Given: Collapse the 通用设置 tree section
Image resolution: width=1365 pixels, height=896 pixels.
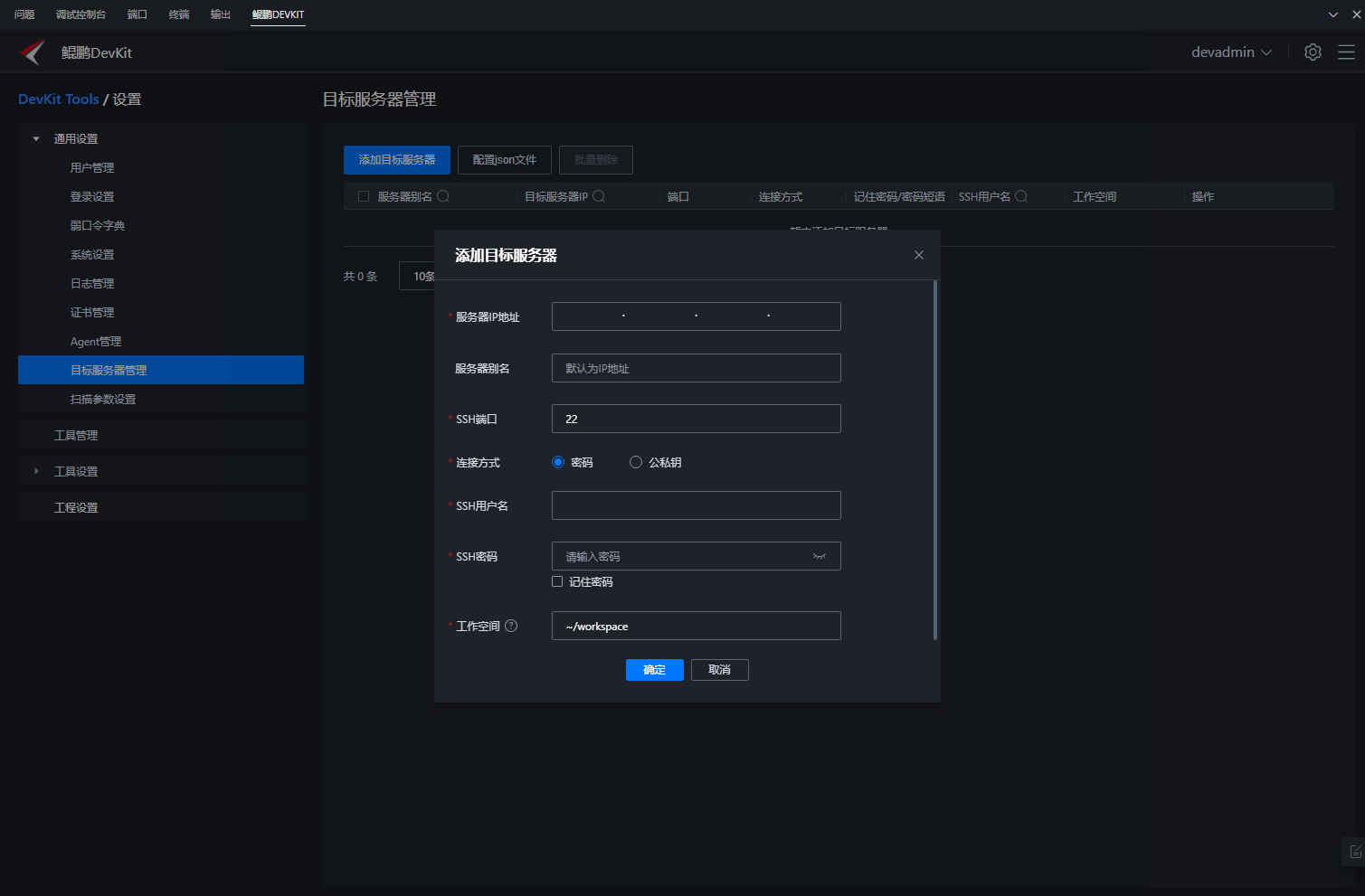Looking at the screenshot, I should click(36, 138).
